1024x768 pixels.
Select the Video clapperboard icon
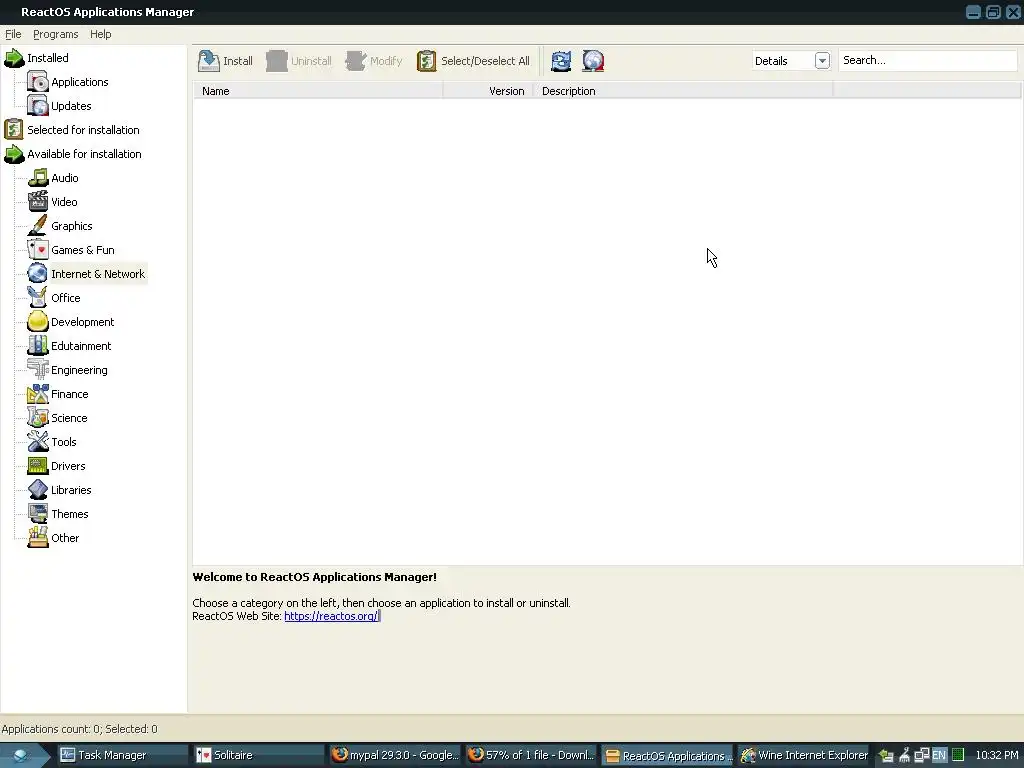pyautogui.click(x=38, y=202)
